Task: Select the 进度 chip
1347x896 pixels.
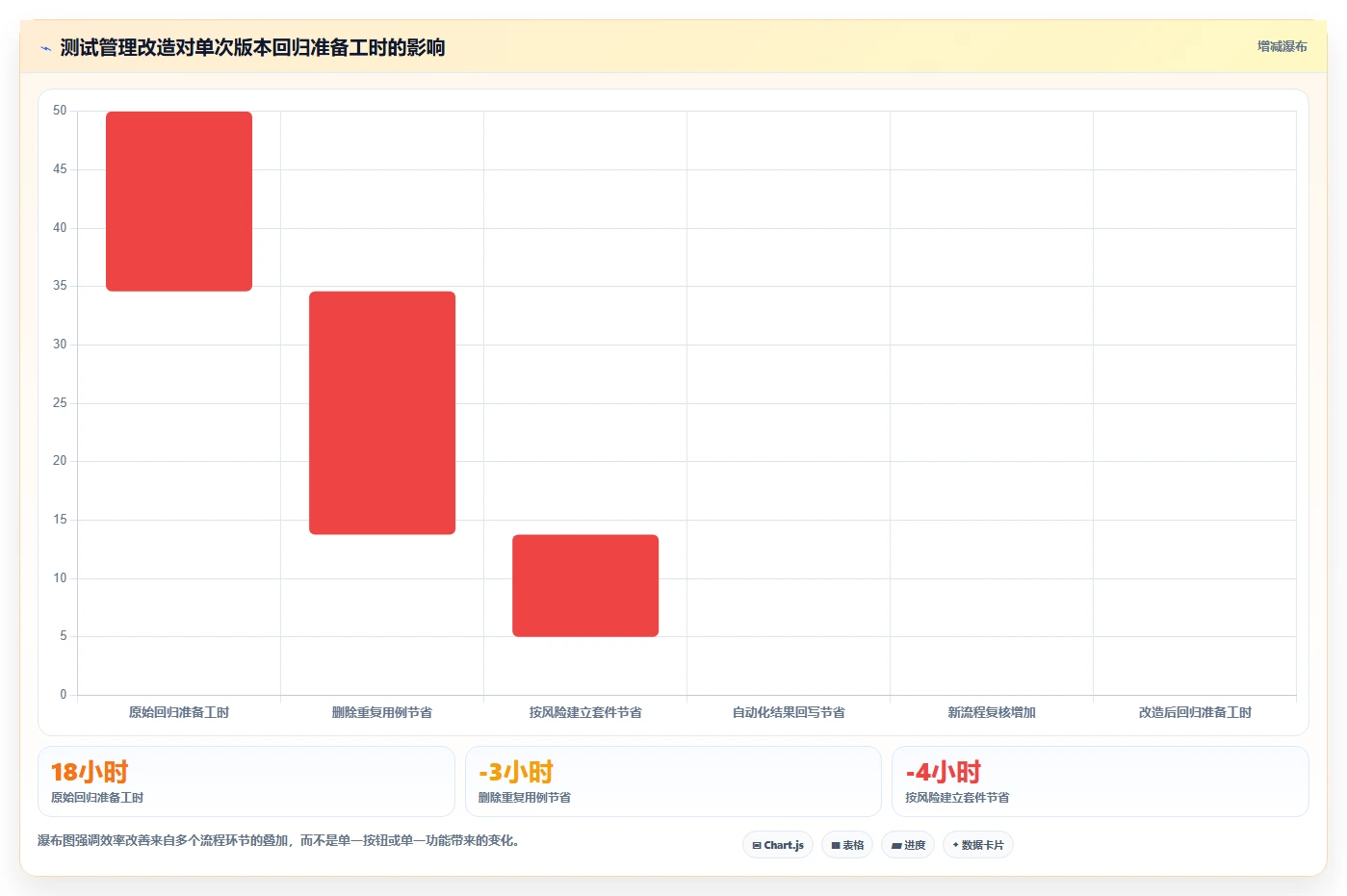Action: click(x=908, y=845)
